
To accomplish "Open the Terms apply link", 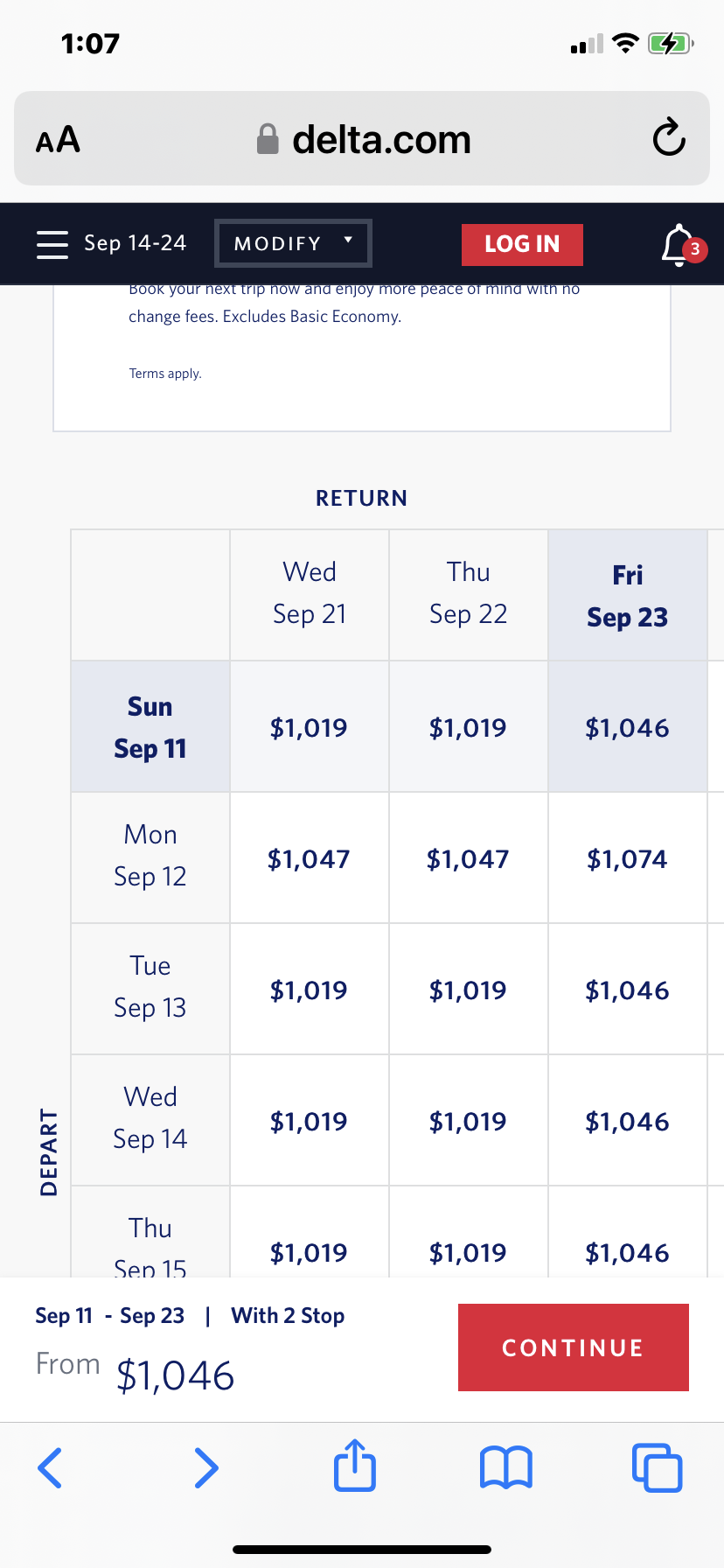I will 165,374.
